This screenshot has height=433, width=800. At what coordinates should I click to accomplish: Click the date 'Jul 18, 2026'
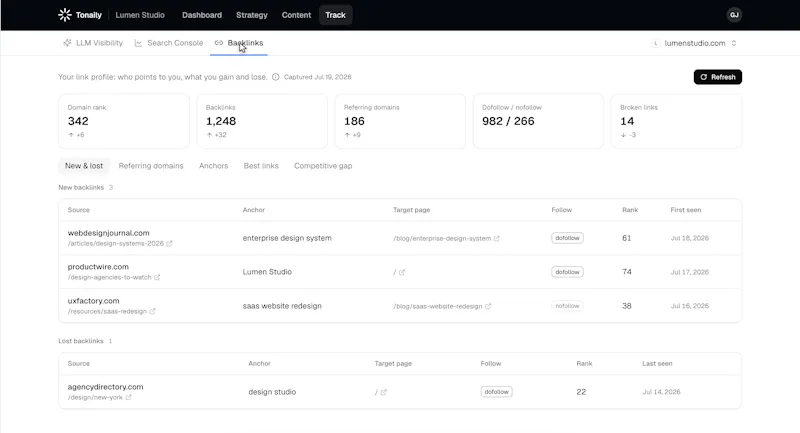pos(689,238)
